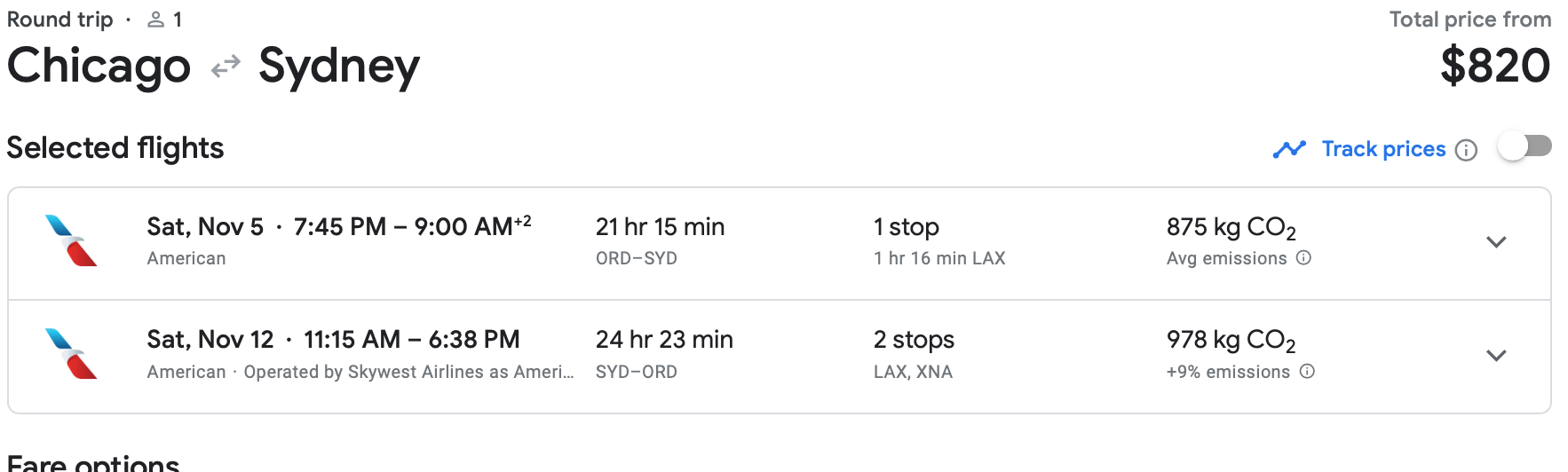Click the American Airlines logo on outbound flight

pyautogui.click(x=70, y=240)
